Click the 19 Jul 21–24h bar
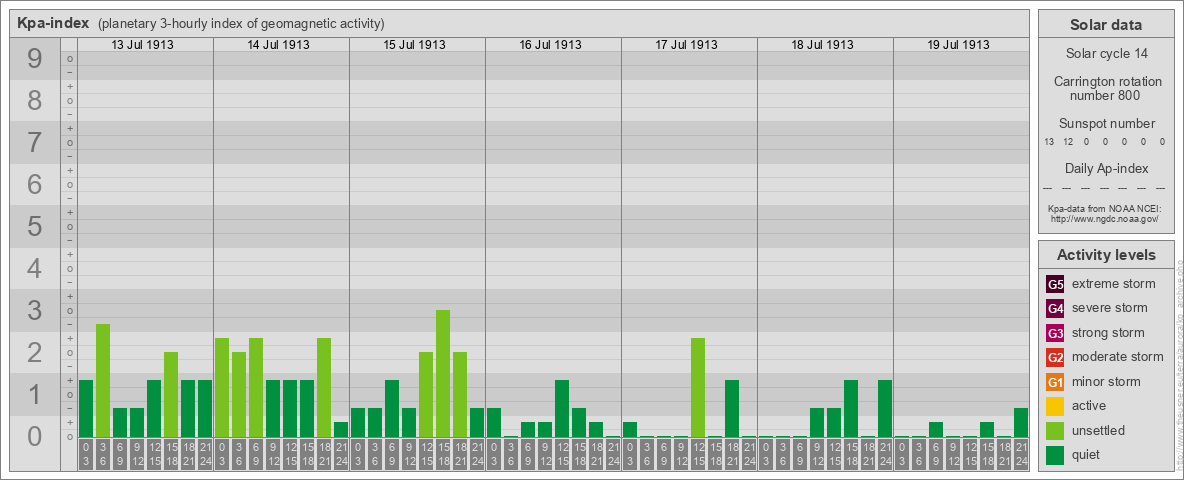The image size is (1184, 480). [1021, 423]
